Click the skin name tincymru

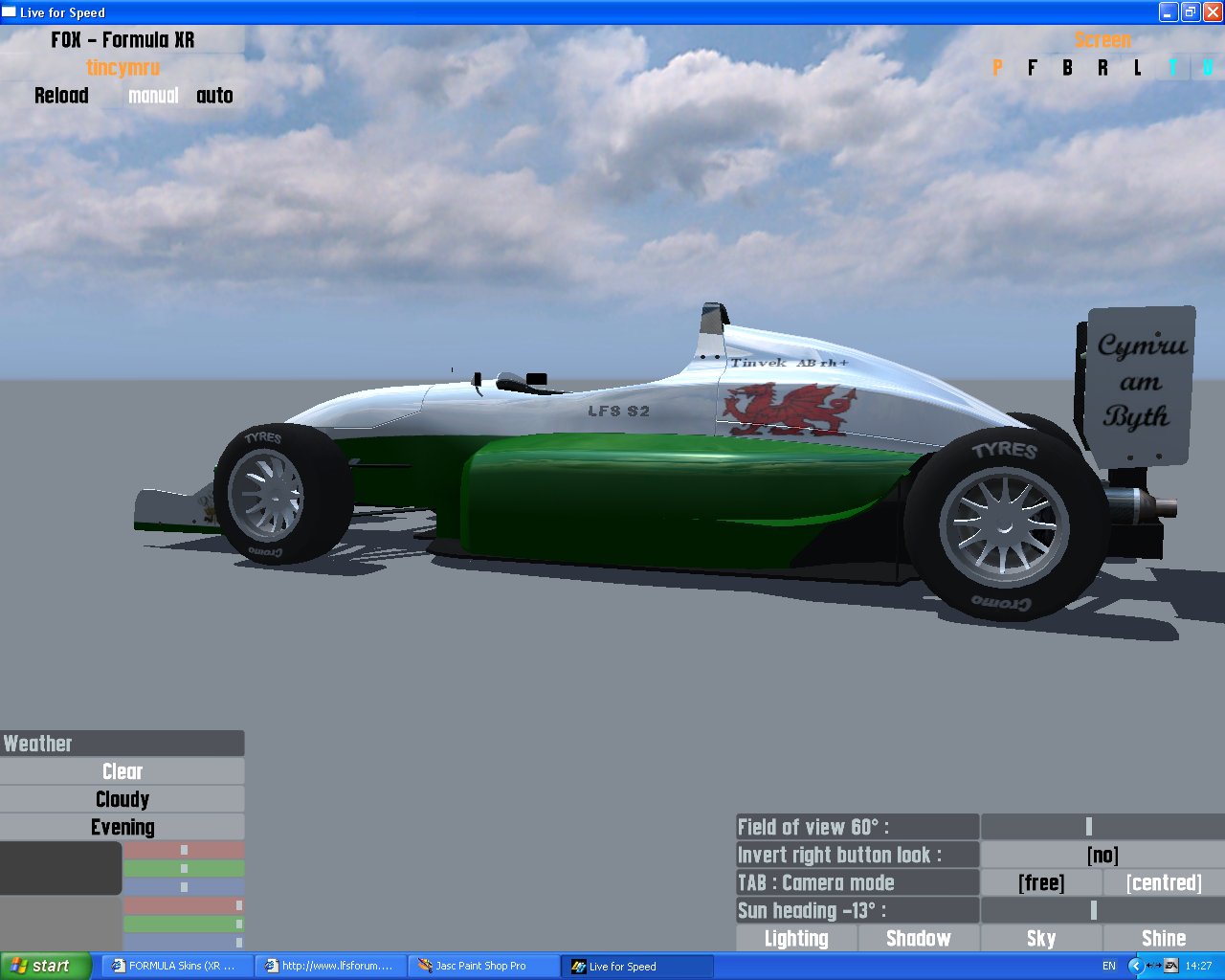click(122, 68)
